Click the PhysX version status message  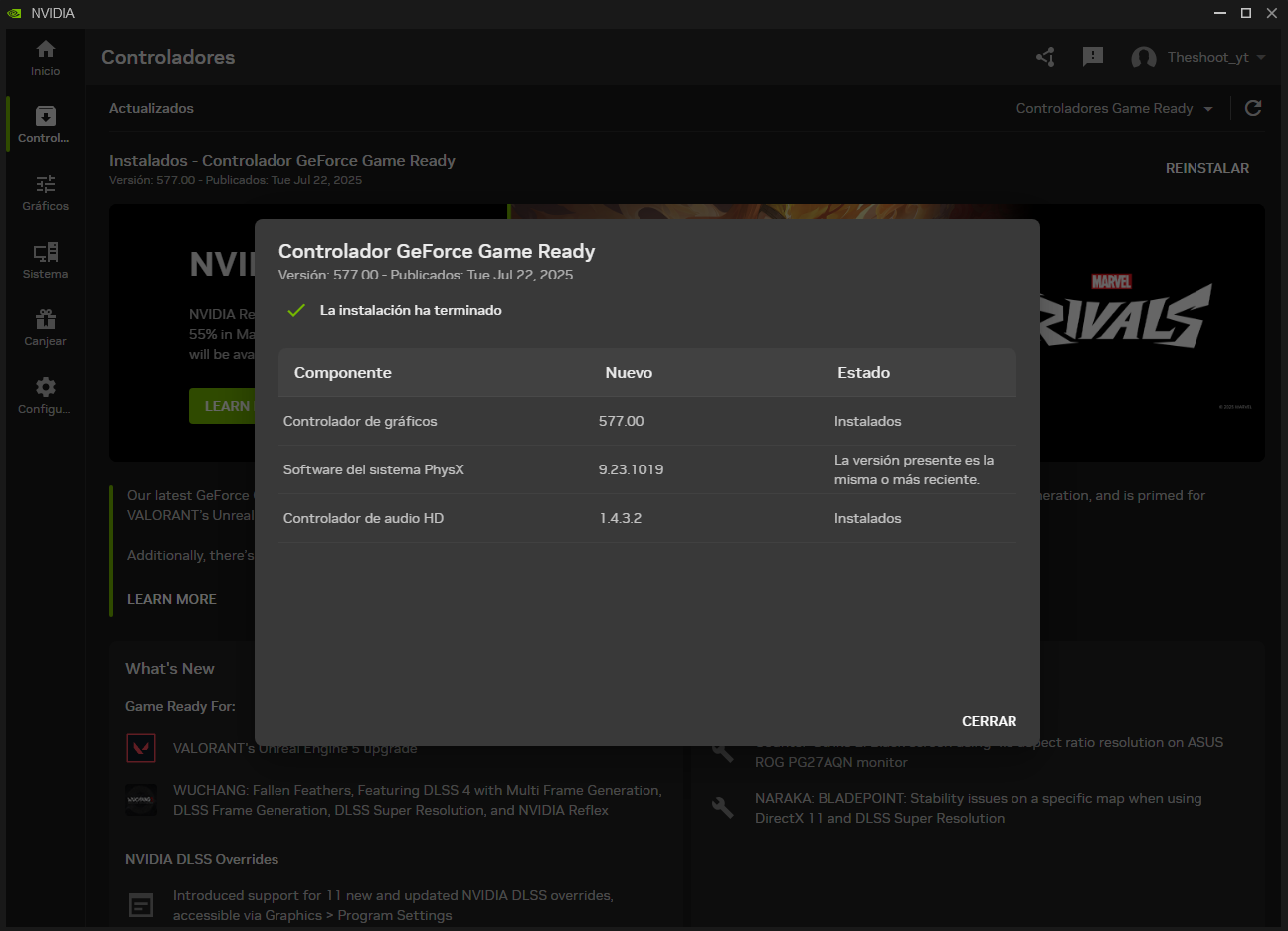point(914,469)
